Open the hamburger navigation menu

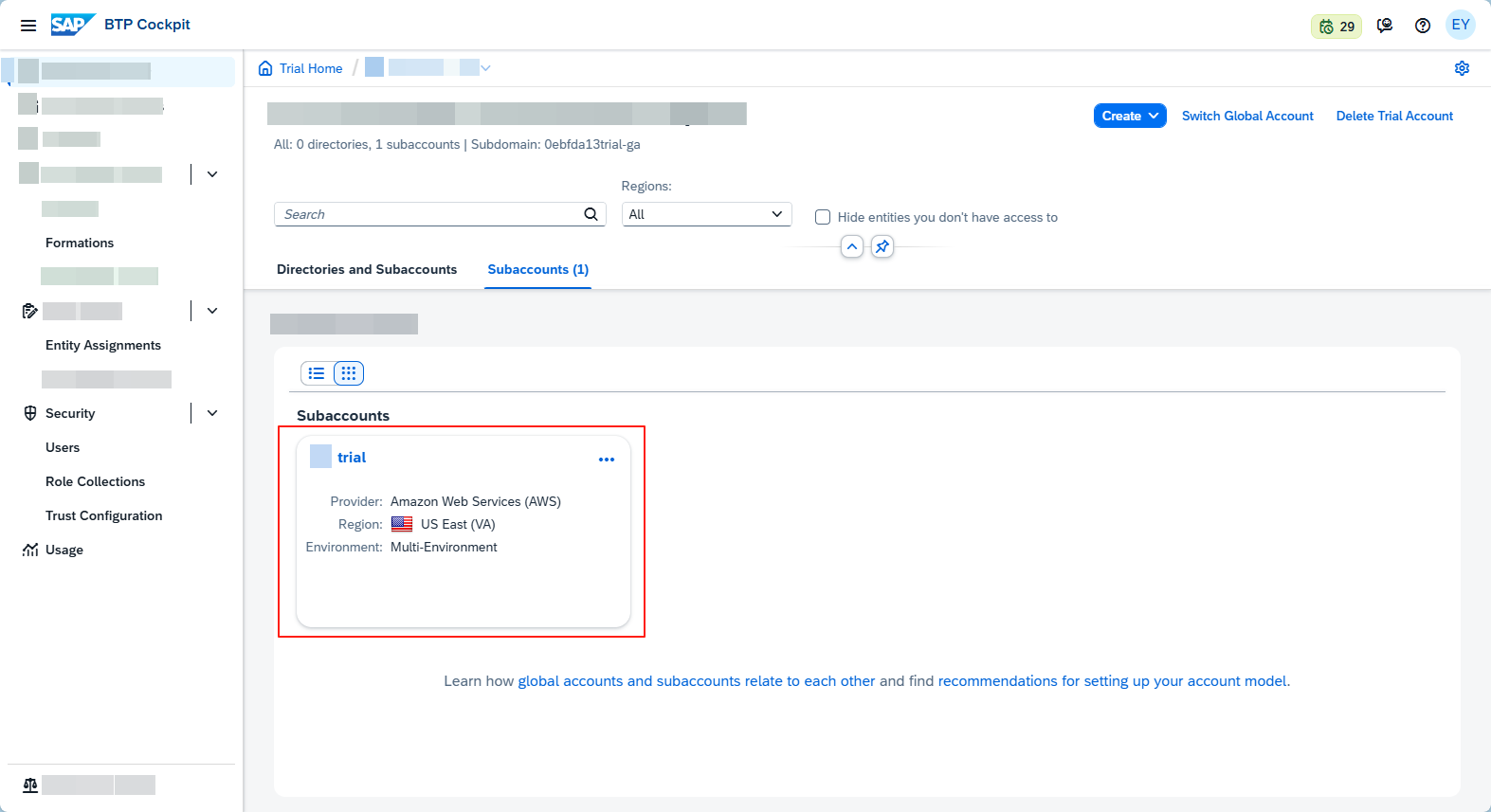tap(28, 26)
